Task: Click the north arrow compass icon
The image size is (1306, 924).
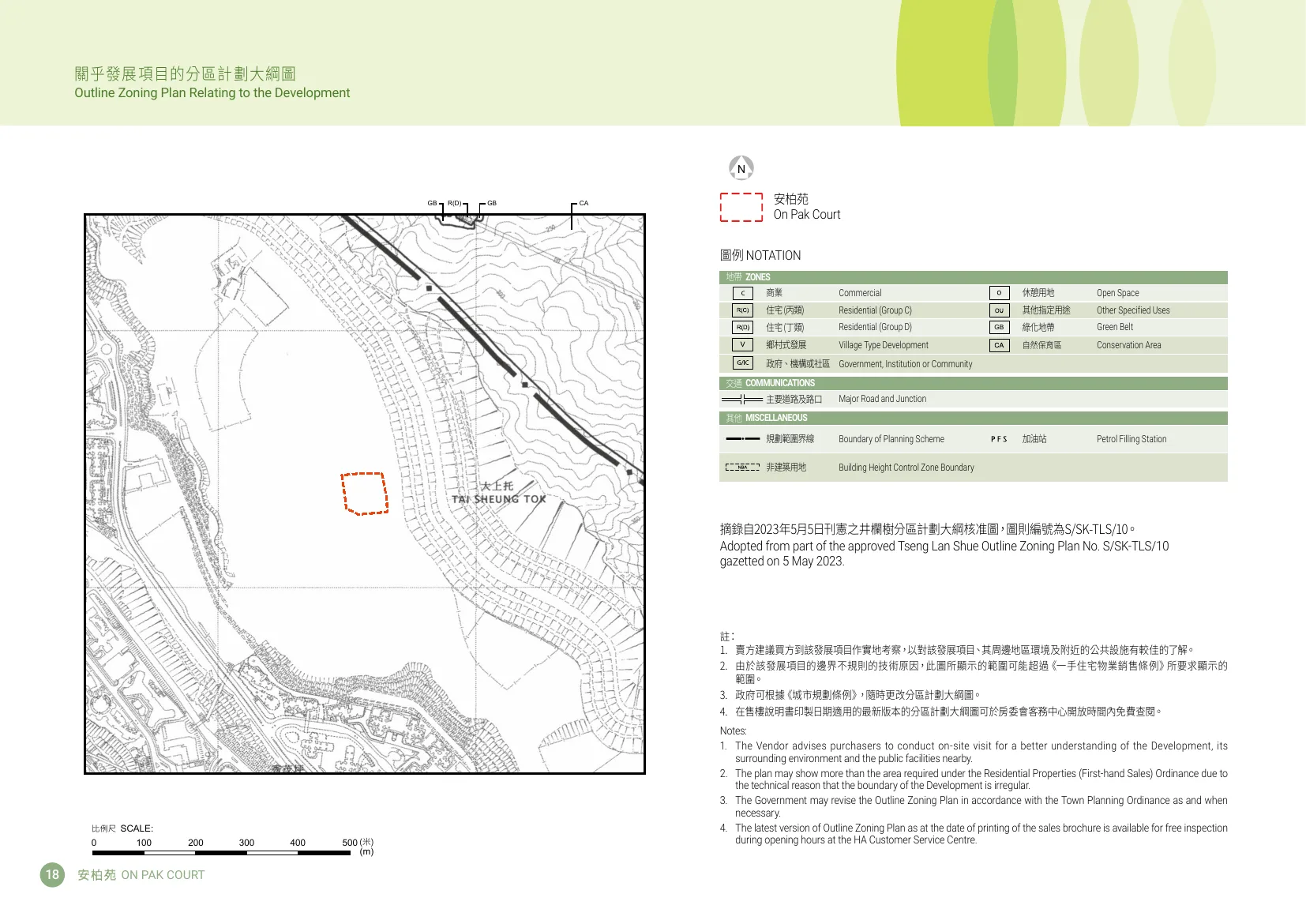Action: 741,168
